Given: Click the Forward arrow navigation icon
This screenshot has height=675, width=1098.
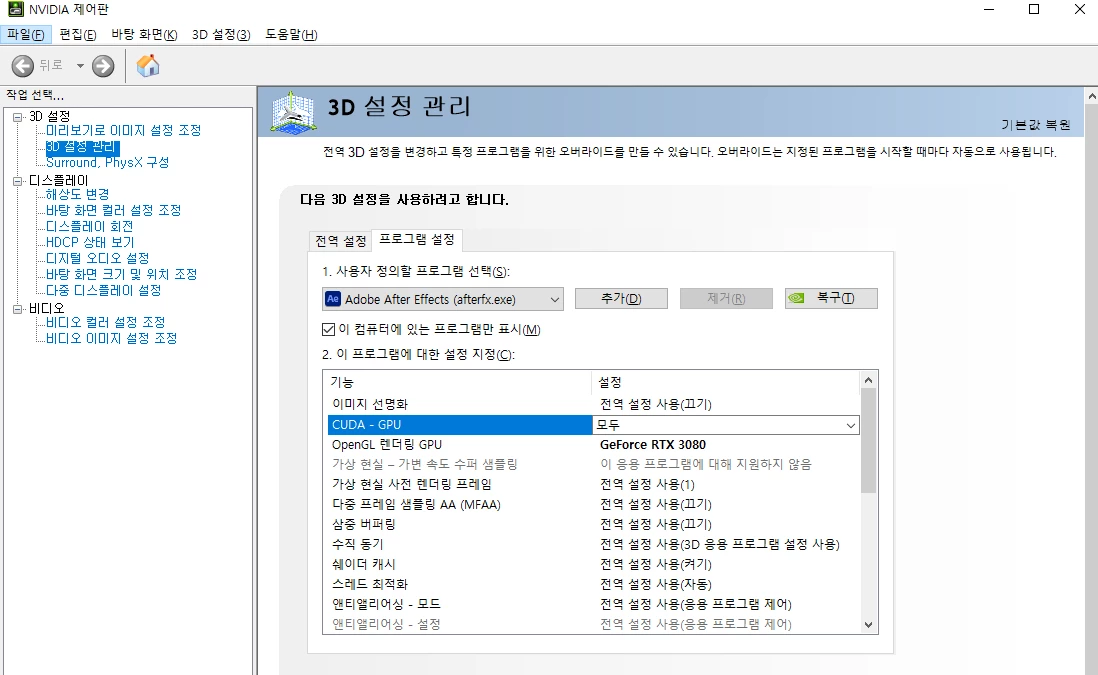Looking at the screenshot, I should [x=103, y=66].
